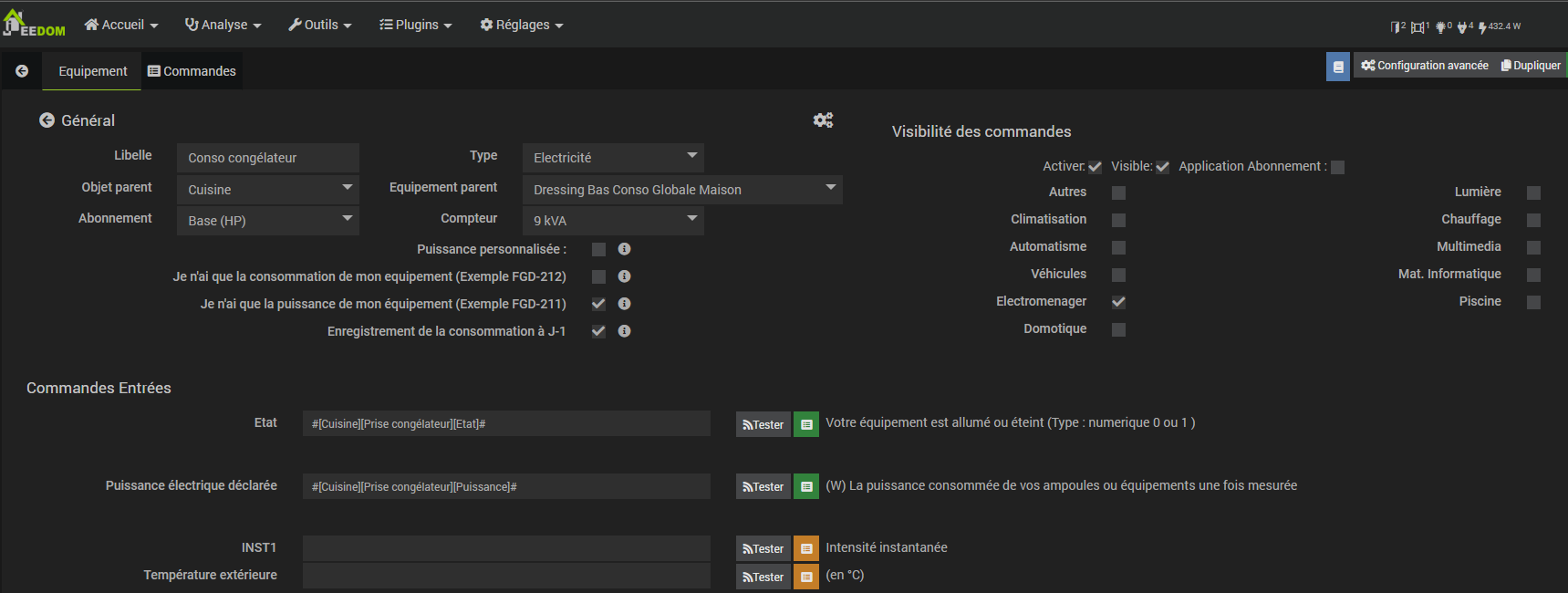This screenshot has width=1568, height=593.
Task: Open the Plugins menu
Action: click(416, 25)
